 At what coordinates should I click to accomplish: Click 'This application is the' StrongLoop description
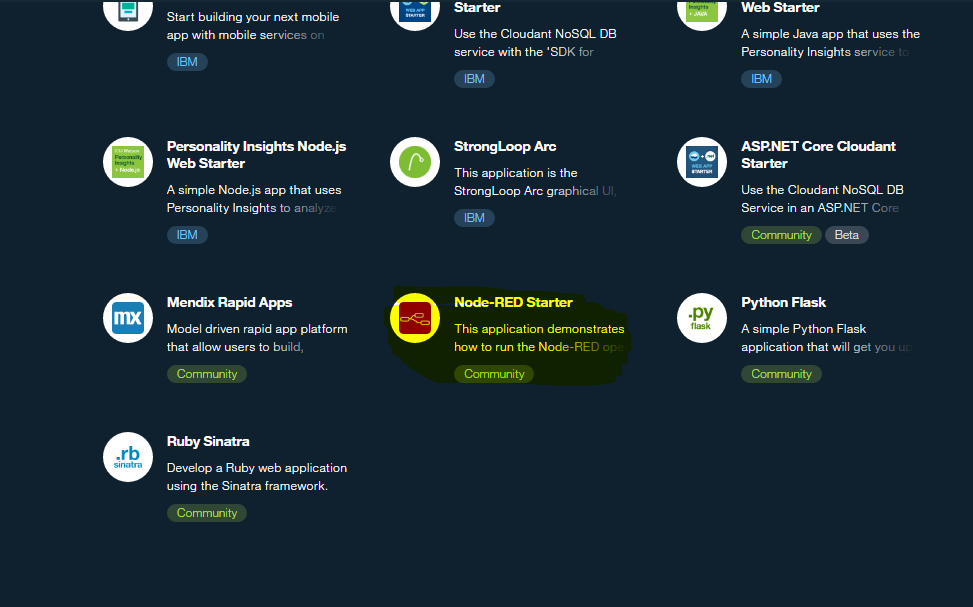[516, 173]
